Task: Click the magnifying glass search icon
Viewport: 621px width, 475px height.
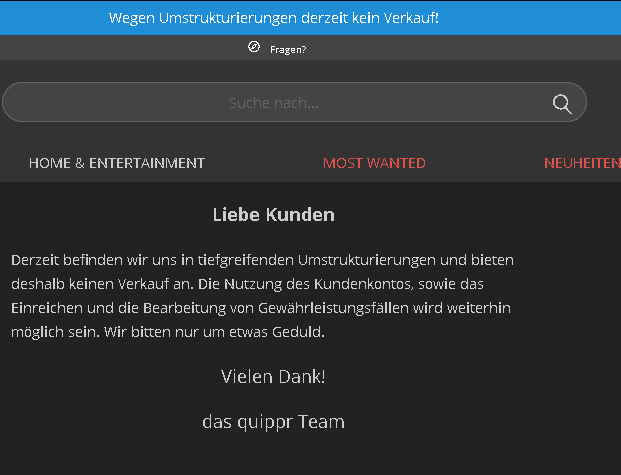Action: tap(562, 104)
